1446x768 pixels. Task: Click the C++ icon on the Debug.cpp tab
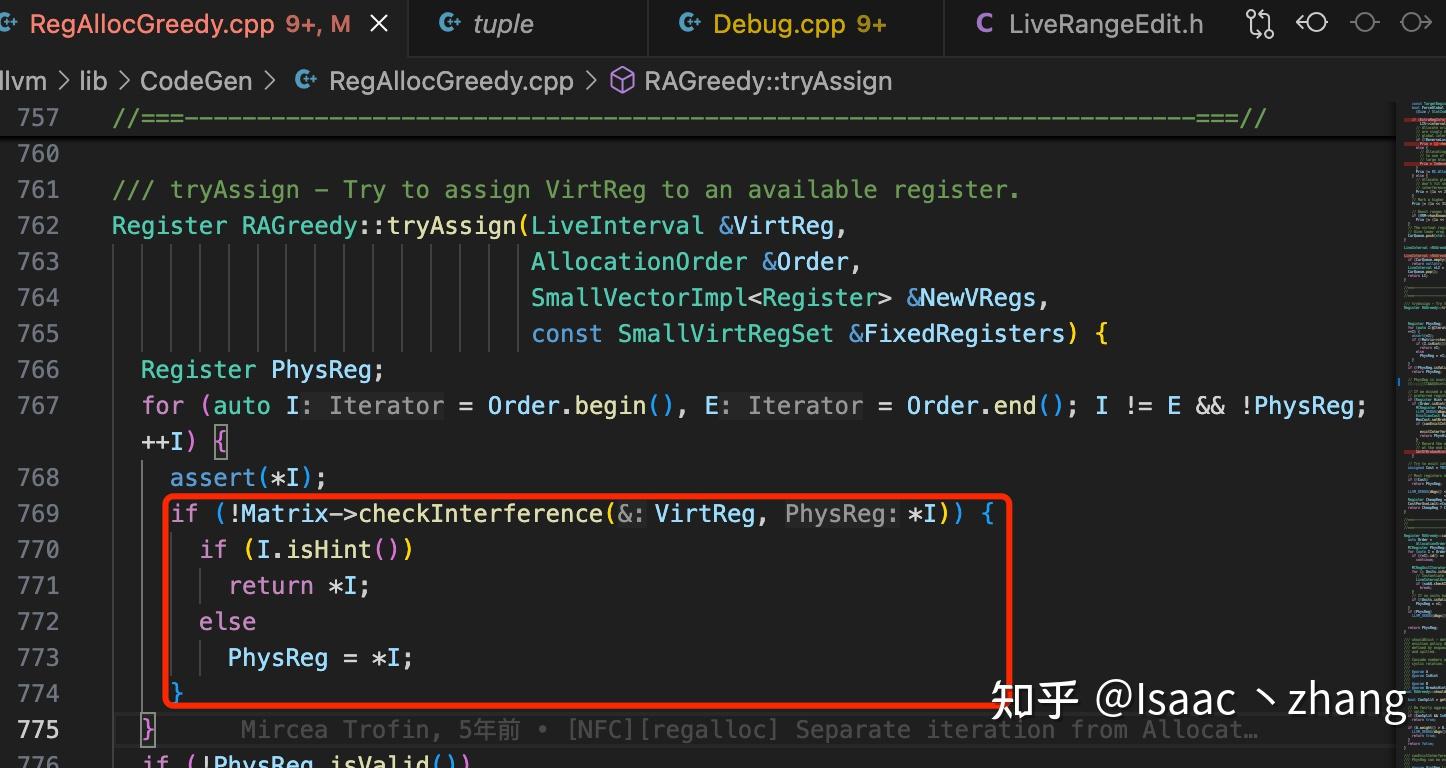tap(690, 23)
